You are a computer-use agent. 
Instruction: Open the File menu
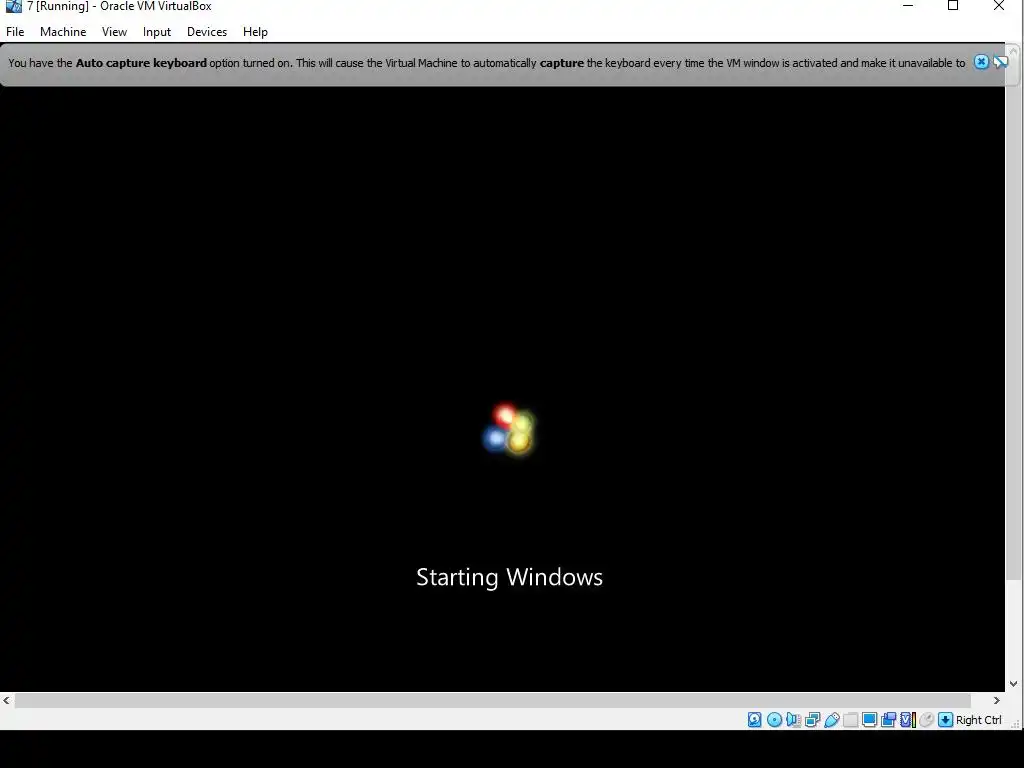(15, 32)
